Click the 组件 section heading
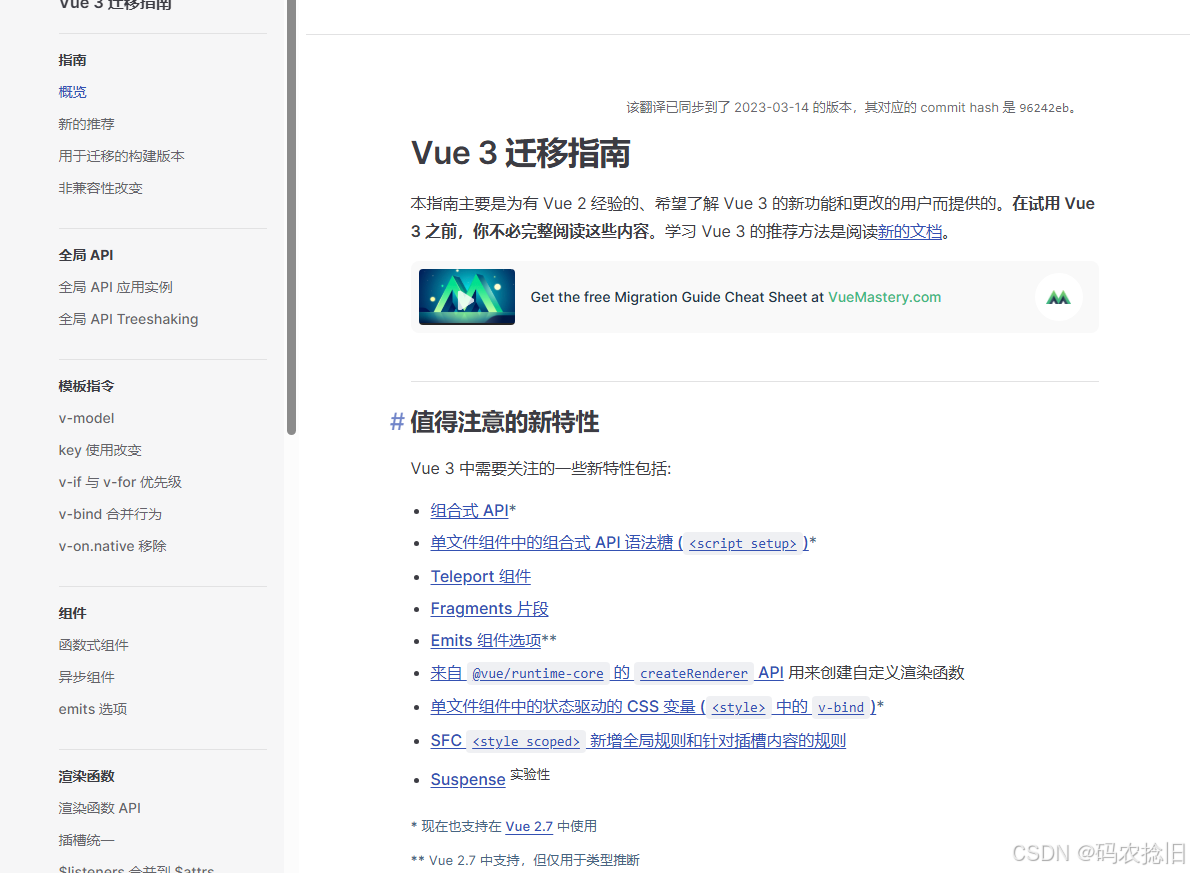Screen dimensions: 1190x873 pos(72,613)
